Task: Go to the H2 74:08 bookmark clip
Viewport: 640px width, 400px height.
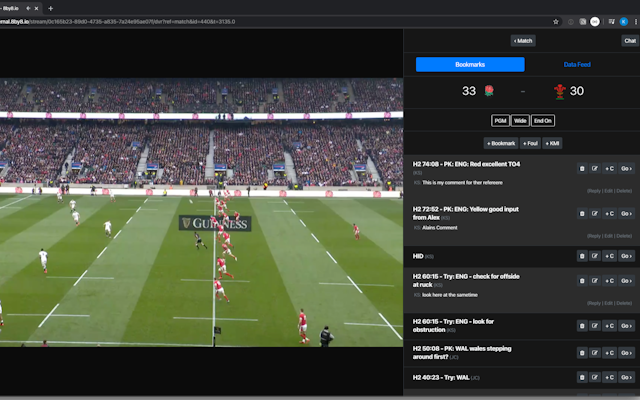Action: 626,169
